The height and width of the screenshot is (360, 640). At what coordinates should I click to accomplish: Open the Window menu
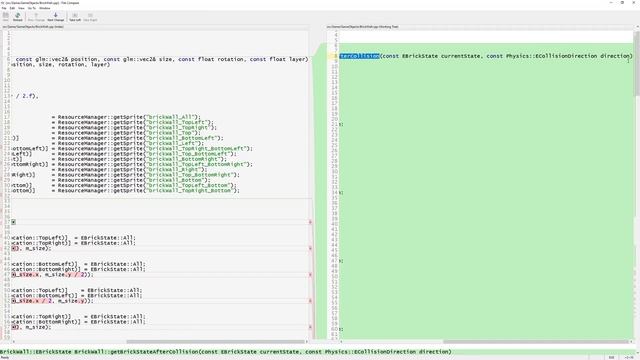pyautogui.click(x=44, y=8)
